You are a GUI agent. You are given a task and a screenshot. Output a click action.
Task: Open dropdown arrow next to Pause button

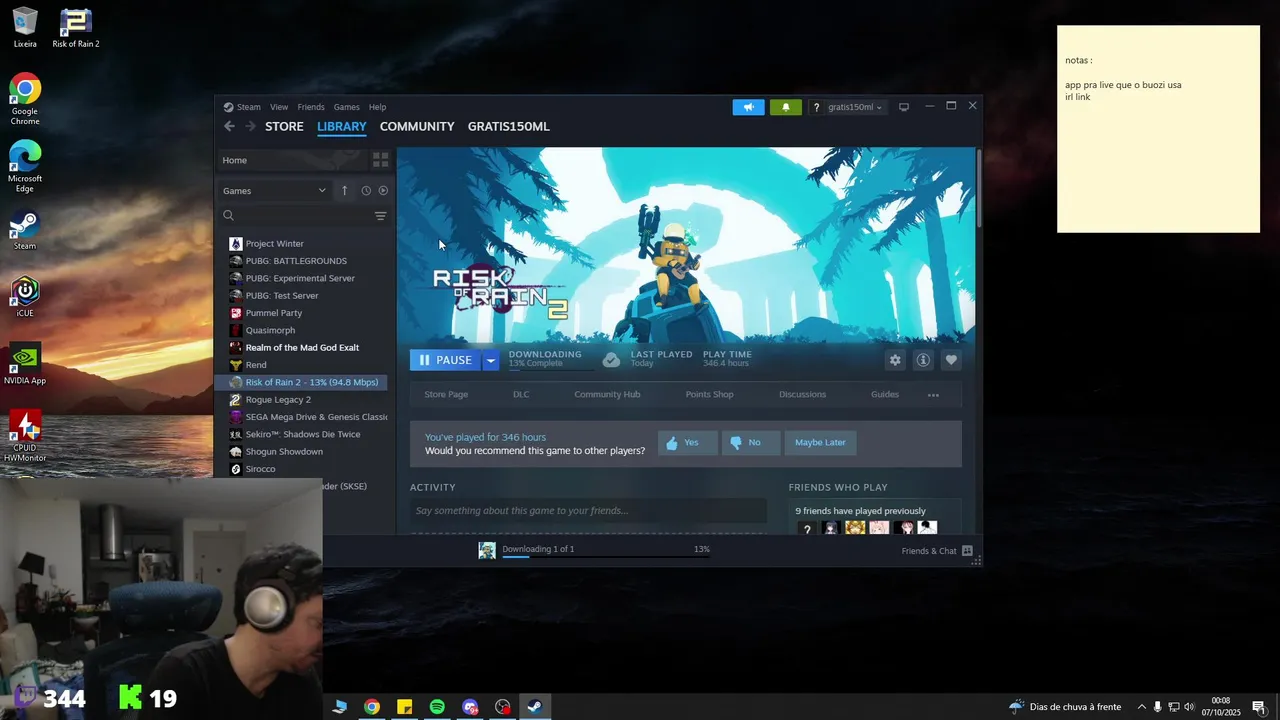(x=491, y=360)
